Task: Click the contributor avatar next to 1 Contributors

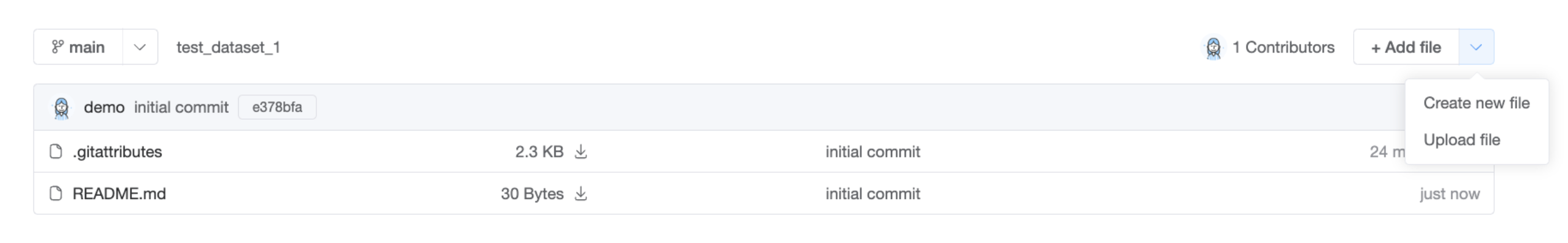Action: (1213, 48)
